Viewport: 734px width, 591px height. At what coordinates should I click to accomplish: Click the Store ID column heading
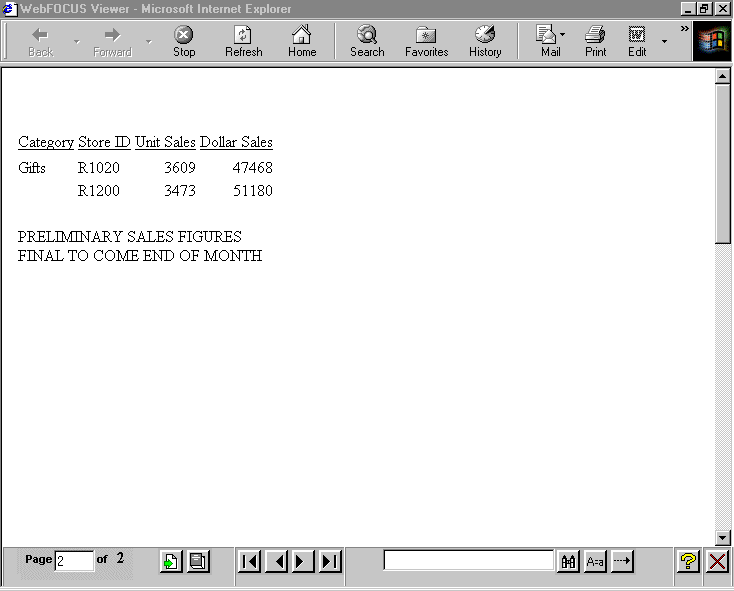(104, 142)
